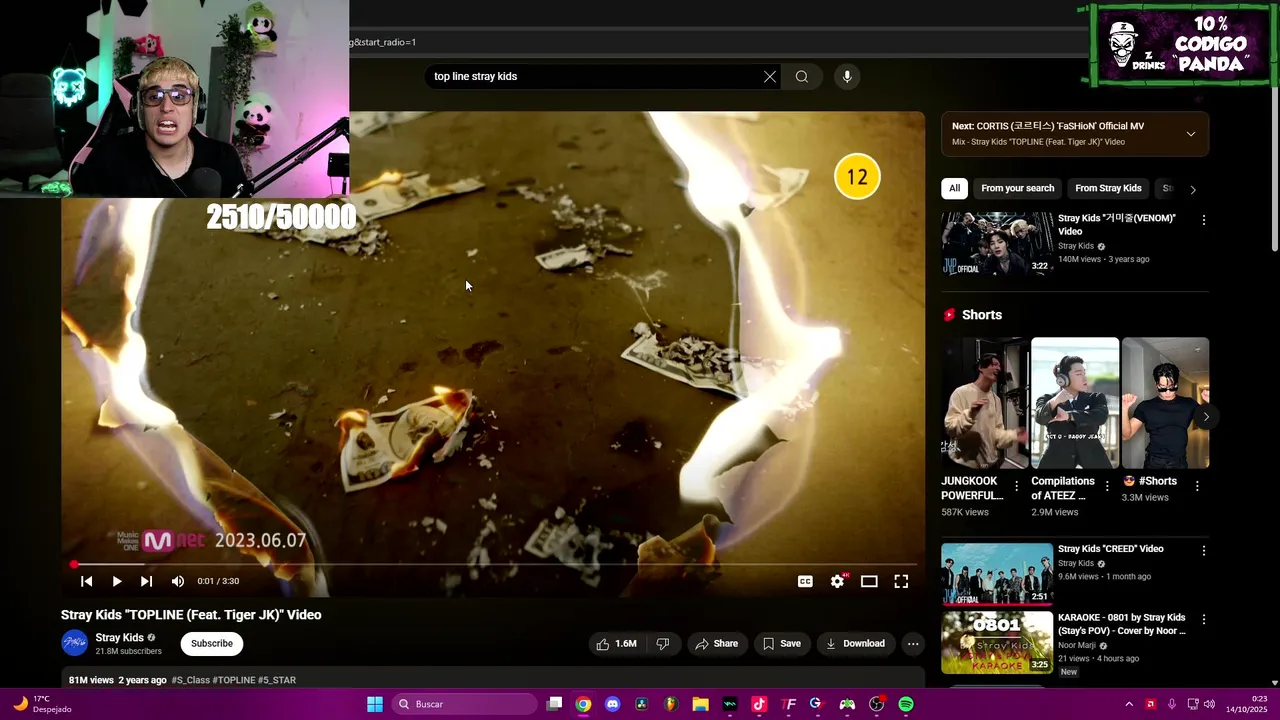1280x720 pixels.
Task: Show more filter chips arrow
Action: [1192, 189]
